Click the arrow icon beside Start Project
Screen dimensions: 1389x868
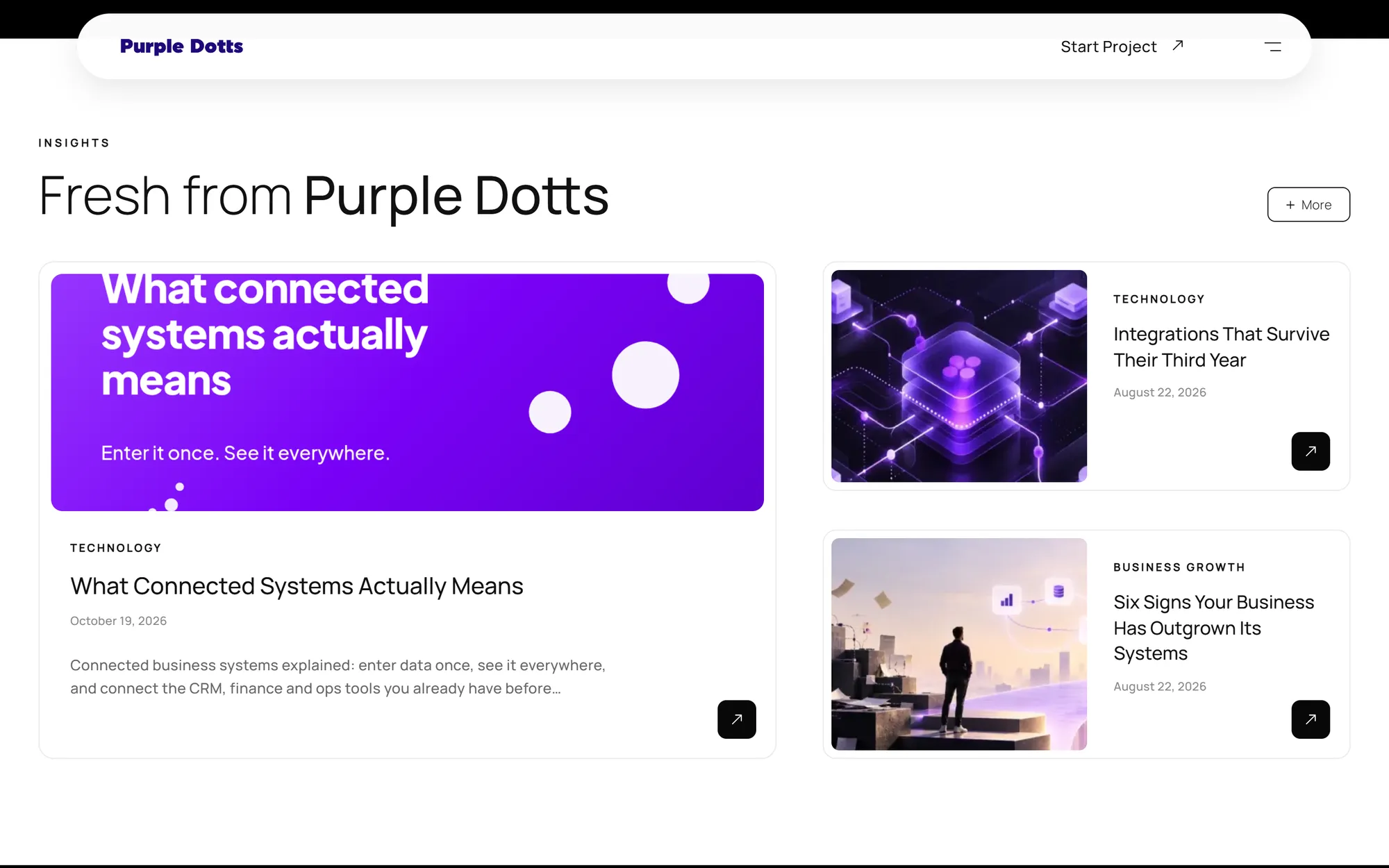[x=1178, y=45]
